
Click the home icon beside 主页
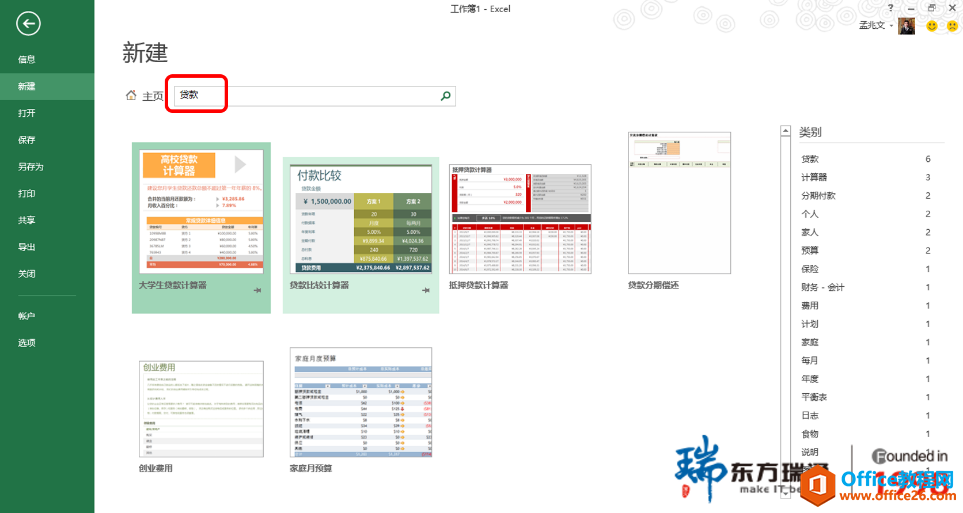coord(131,95)
